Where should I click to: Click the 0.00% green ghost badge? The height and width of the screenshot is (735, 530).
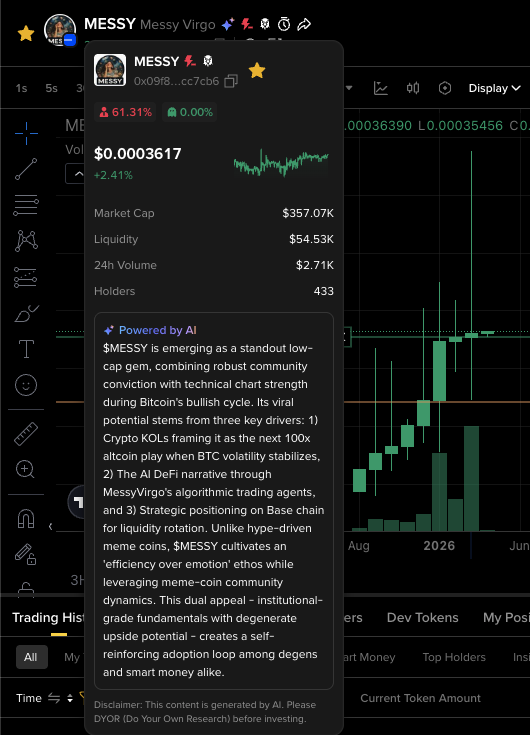click(x=189, y=112)
